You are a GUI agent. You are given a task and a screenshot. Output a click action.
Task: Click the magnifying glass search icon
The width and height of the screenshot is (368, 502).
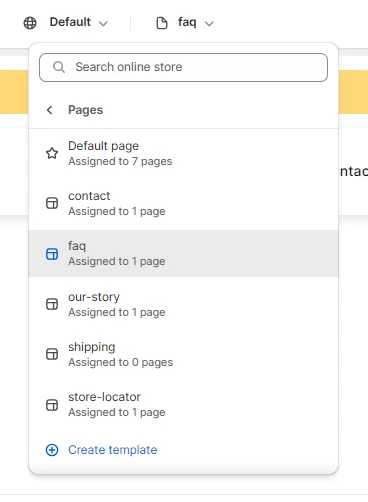59,67
